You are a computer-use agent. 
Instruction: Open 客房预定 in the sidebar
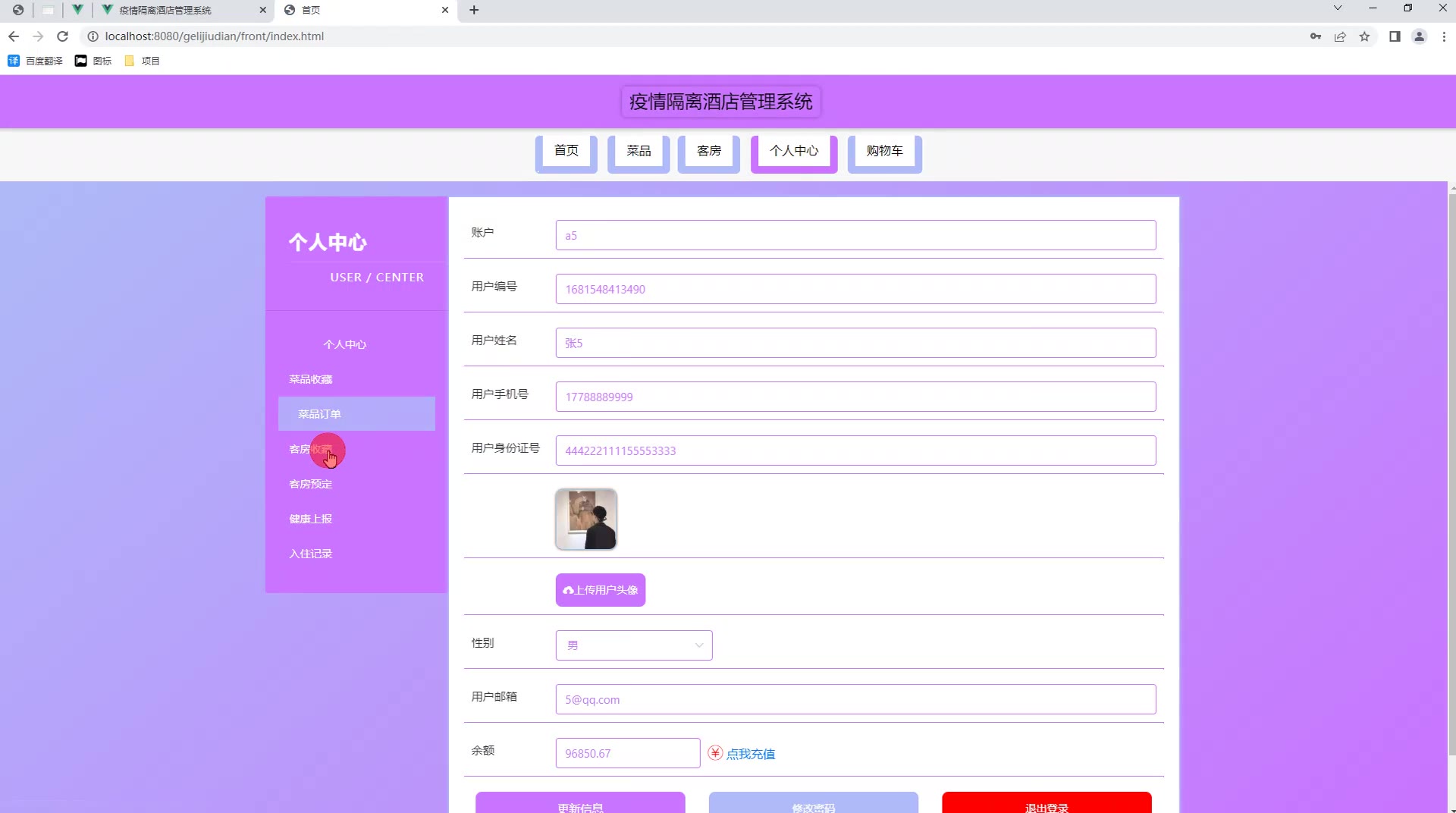point(311,484)
